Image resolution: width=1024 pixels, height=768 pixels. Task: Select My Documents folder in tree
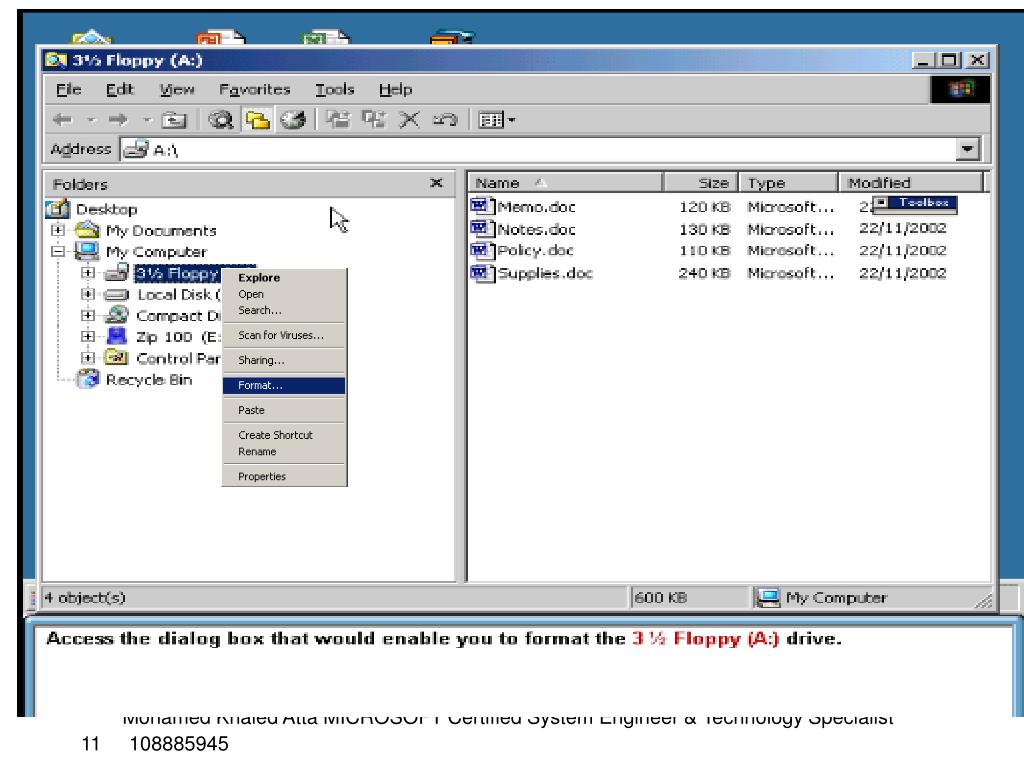(x=161, y=231)
